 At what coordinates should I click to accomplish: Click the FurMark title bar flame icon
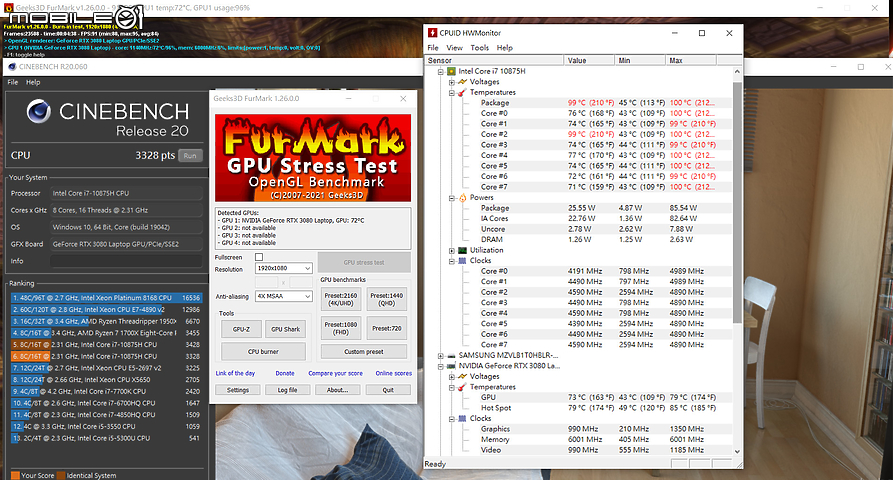(x=9, y=8)
